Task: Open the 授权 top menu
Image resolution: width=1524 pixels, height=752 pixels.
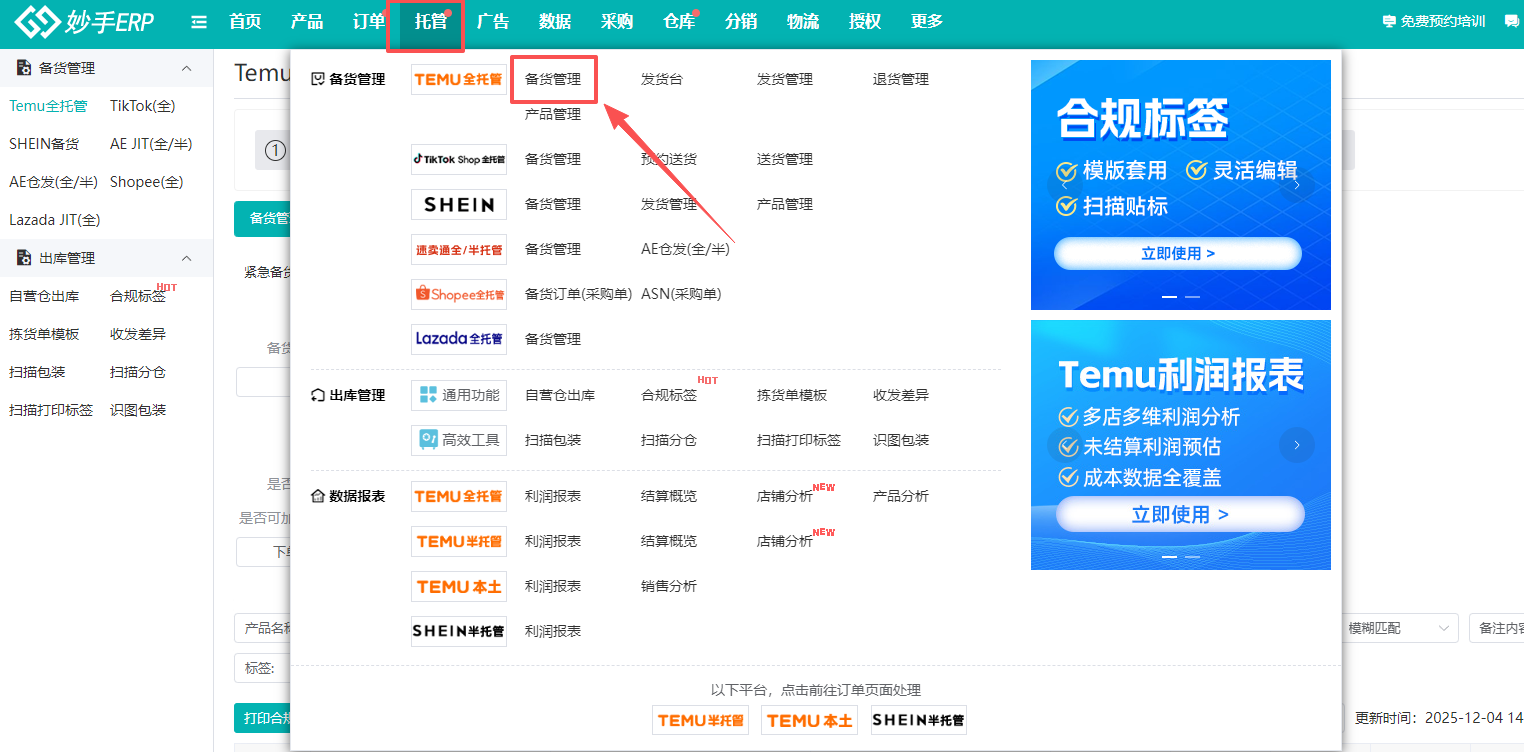Action: pyautogui.click(x=865, y=22)
